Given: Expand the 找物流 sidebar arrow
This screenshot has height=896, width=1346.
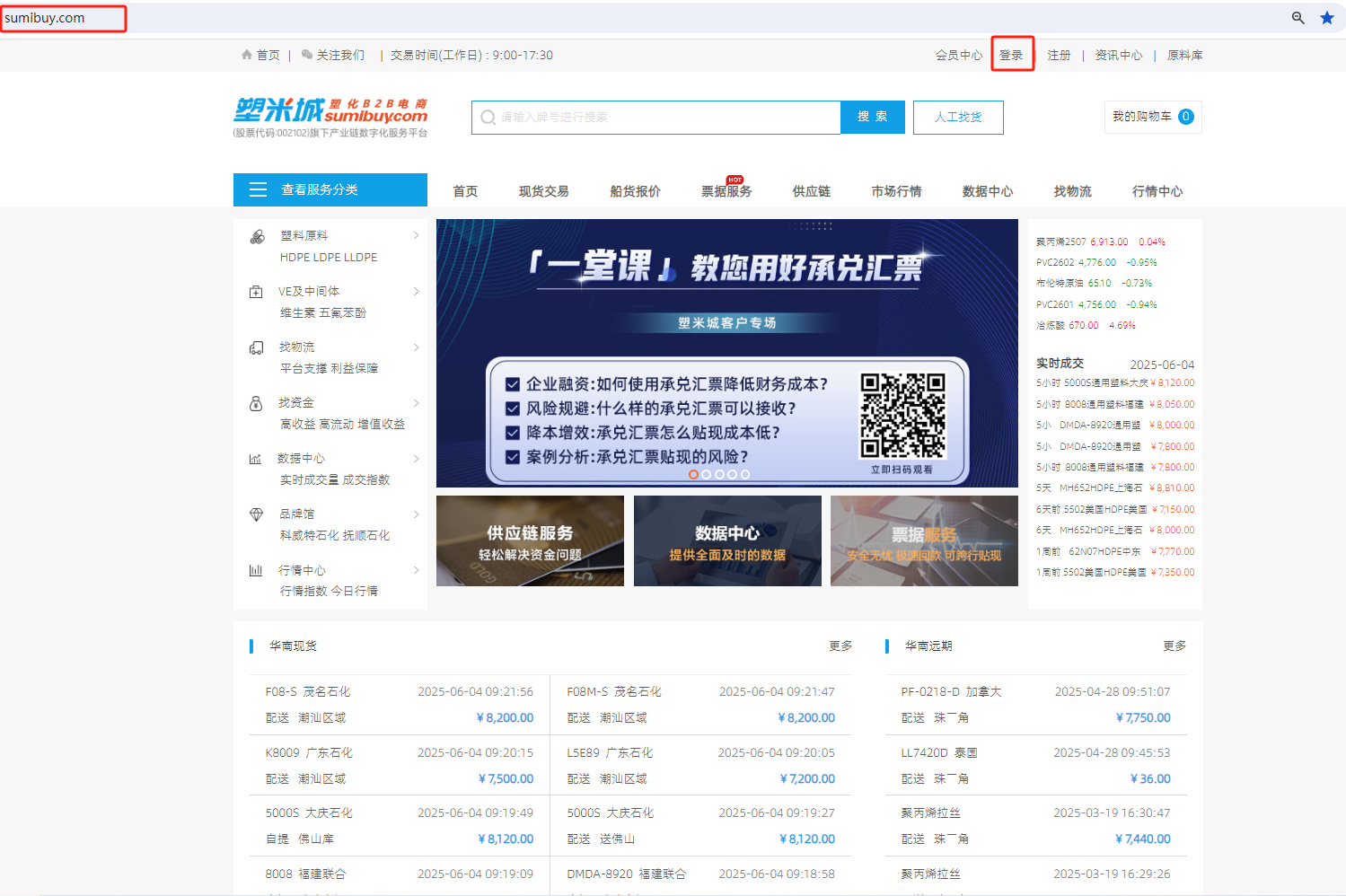Looking at the screenshot, I should (416, 347).
